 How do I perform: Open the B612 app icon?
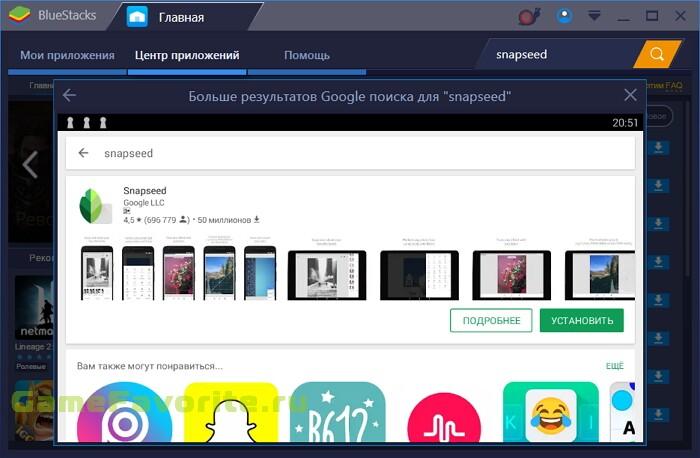pos(338,412)
